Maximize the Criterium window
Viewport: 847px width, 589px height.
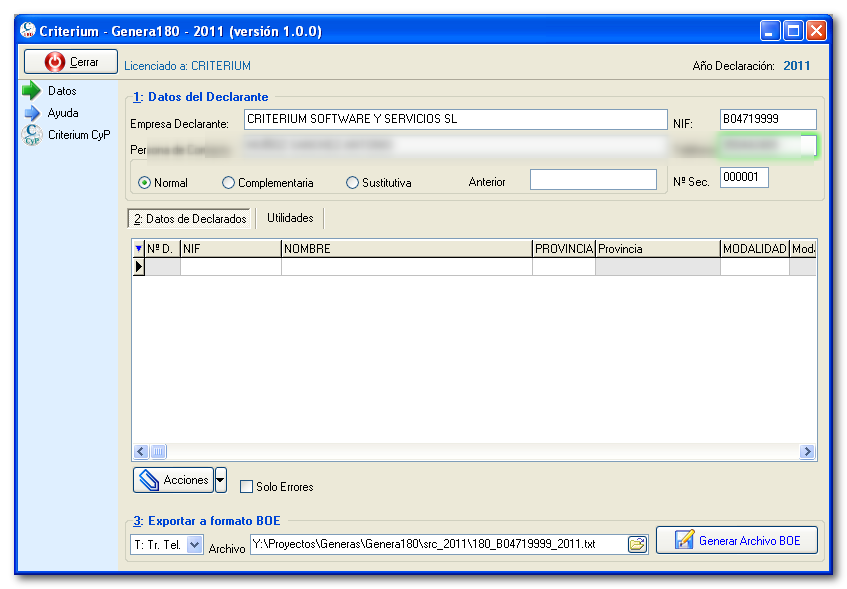click(x=793, y=30)
